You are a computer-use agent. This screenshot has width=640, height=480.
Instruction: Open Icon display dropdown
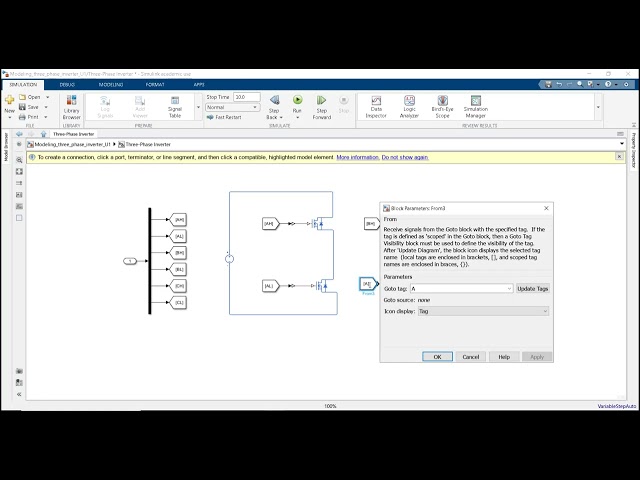coord(483,311)
